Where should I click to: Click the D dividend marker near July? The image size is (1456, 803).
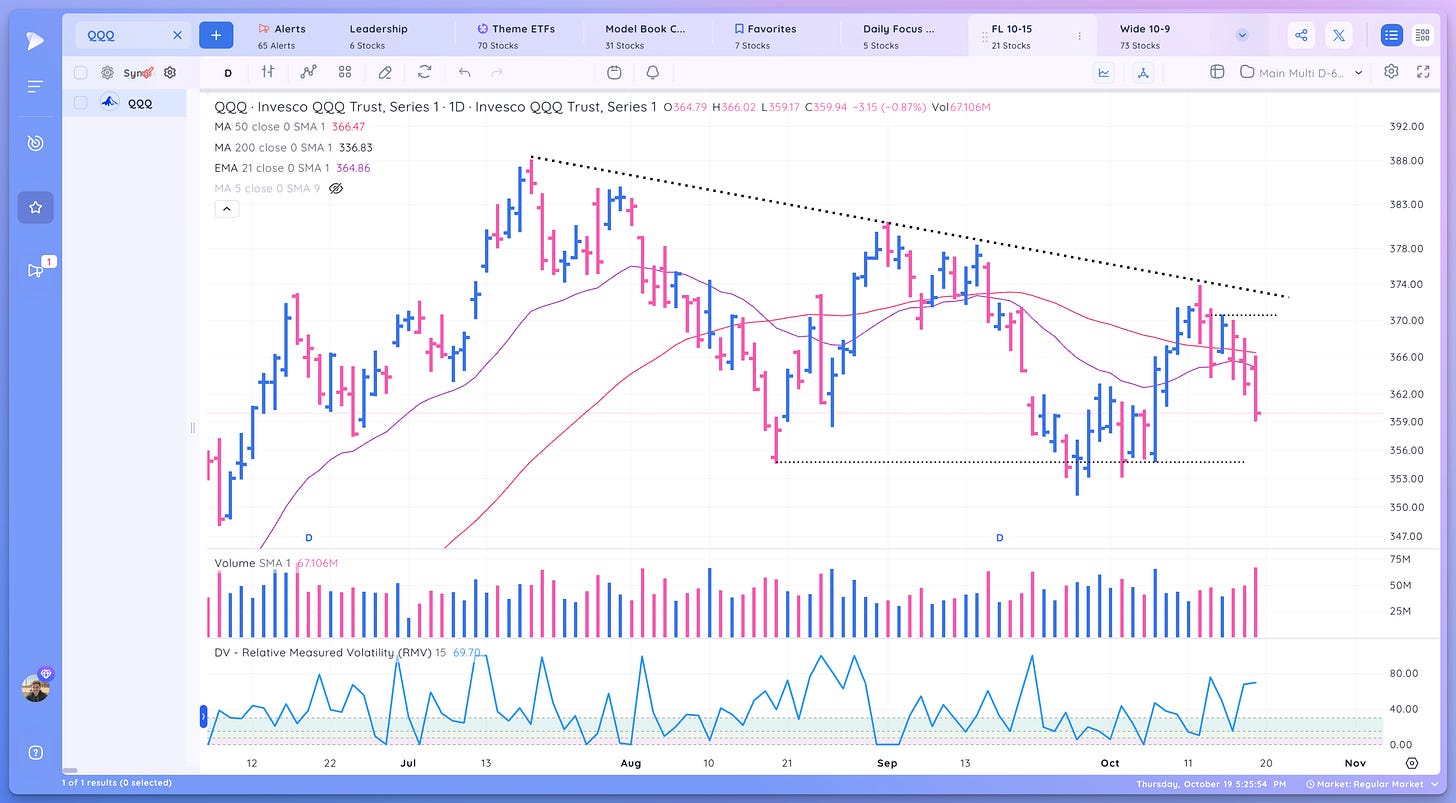[308, 538]
